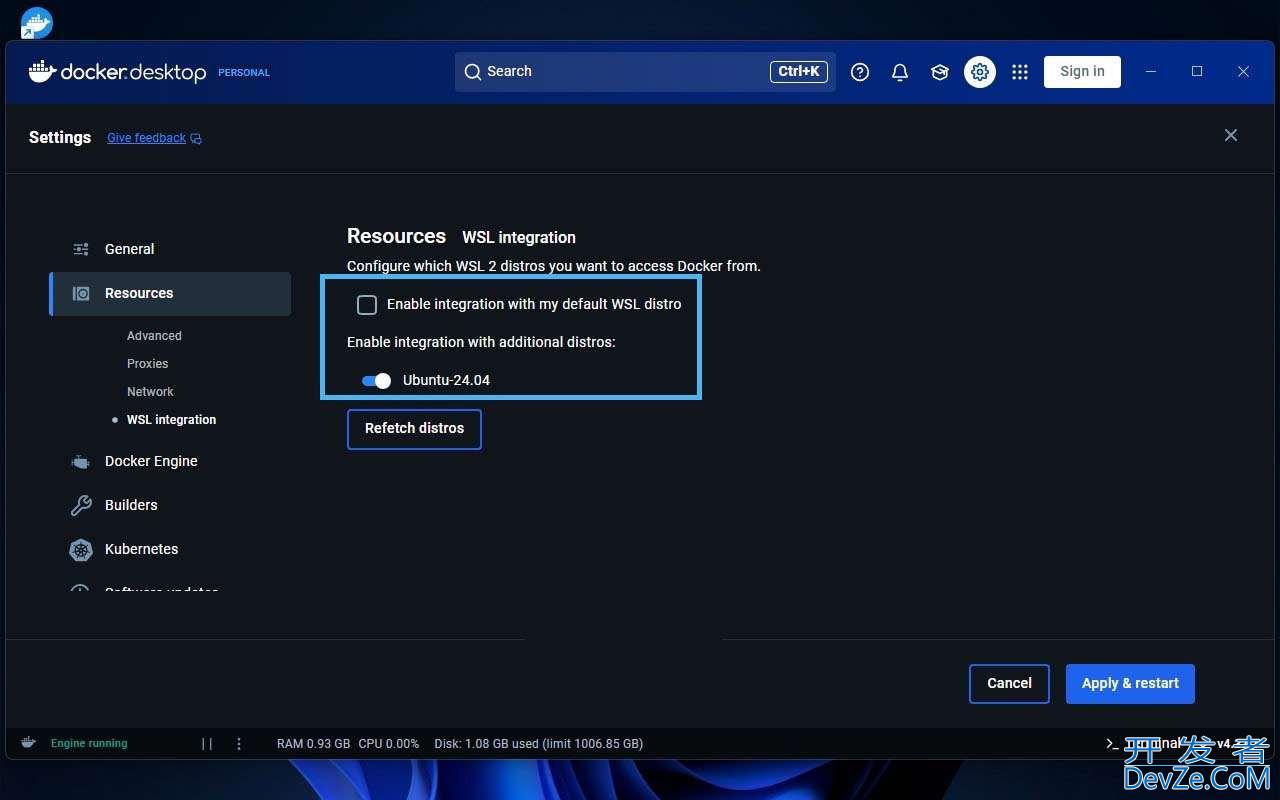The width and height of the screenshot is (1280, 800).
Task: Click the Ubuntu-24.04 distro label
Action: point(446,380)
